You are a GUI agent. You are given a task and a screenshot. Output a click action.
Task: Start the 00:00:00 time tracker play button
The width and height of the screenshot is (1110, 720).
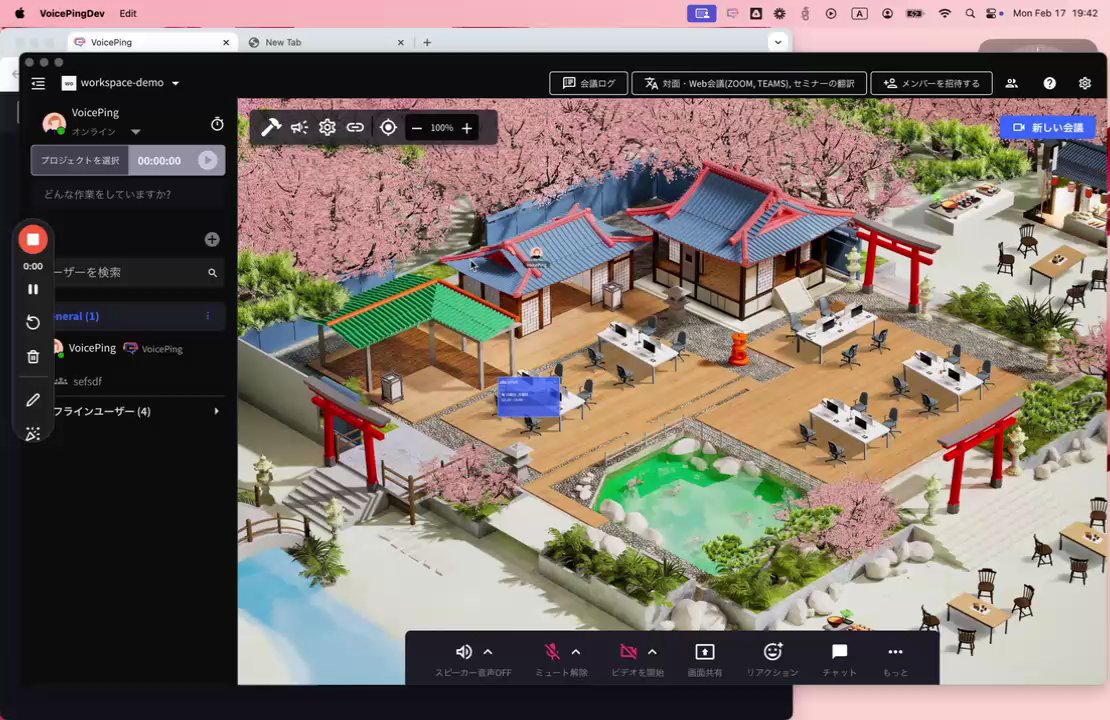tap(207, 161)
